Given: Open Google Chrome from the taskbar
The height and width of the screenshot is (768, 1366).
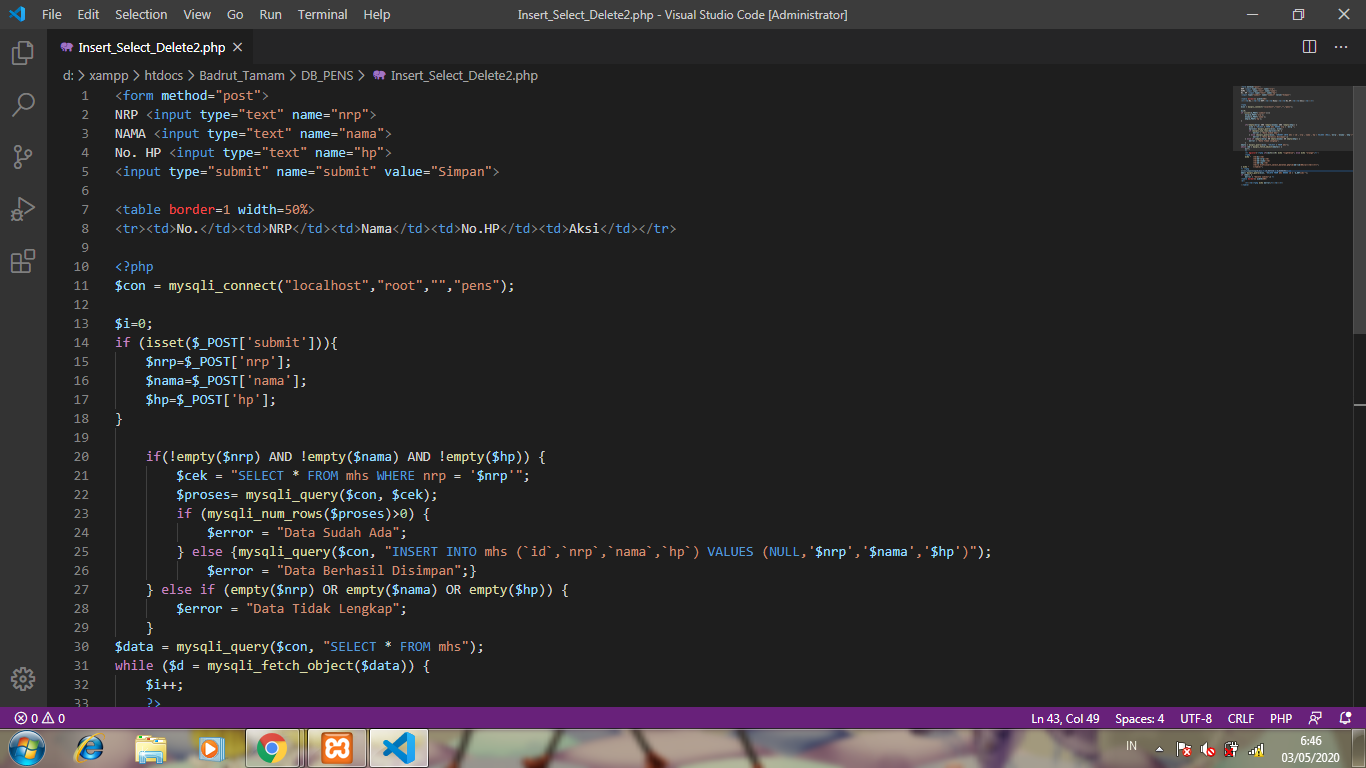Looking at the screenshot, I should pos(271,748).
